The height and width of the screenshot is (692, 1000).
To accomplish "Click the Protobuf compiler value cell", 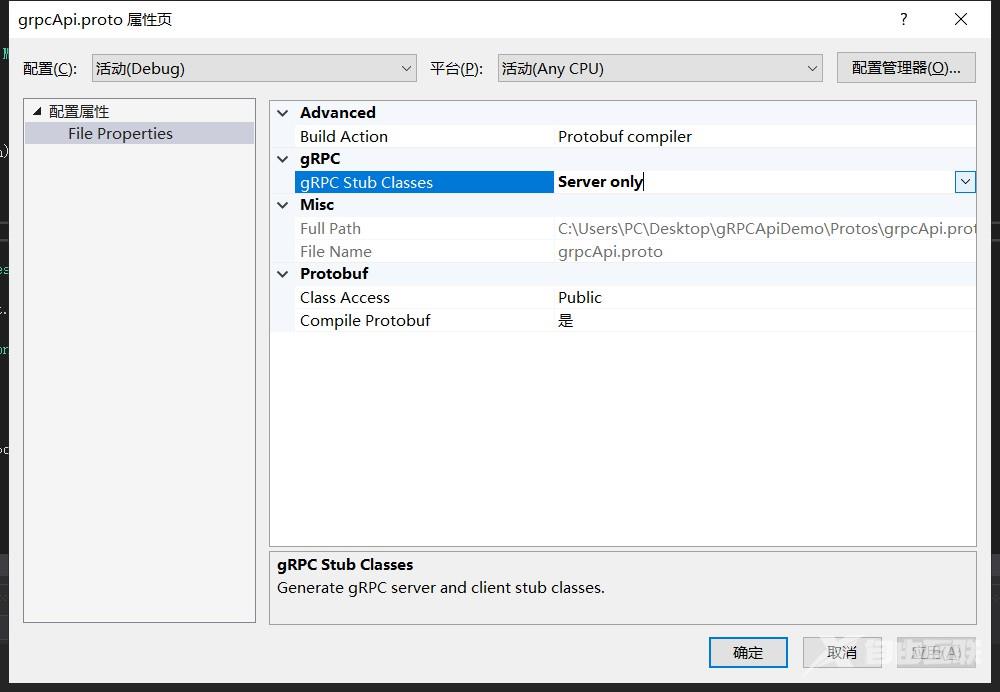I will (x=625, y=136).
